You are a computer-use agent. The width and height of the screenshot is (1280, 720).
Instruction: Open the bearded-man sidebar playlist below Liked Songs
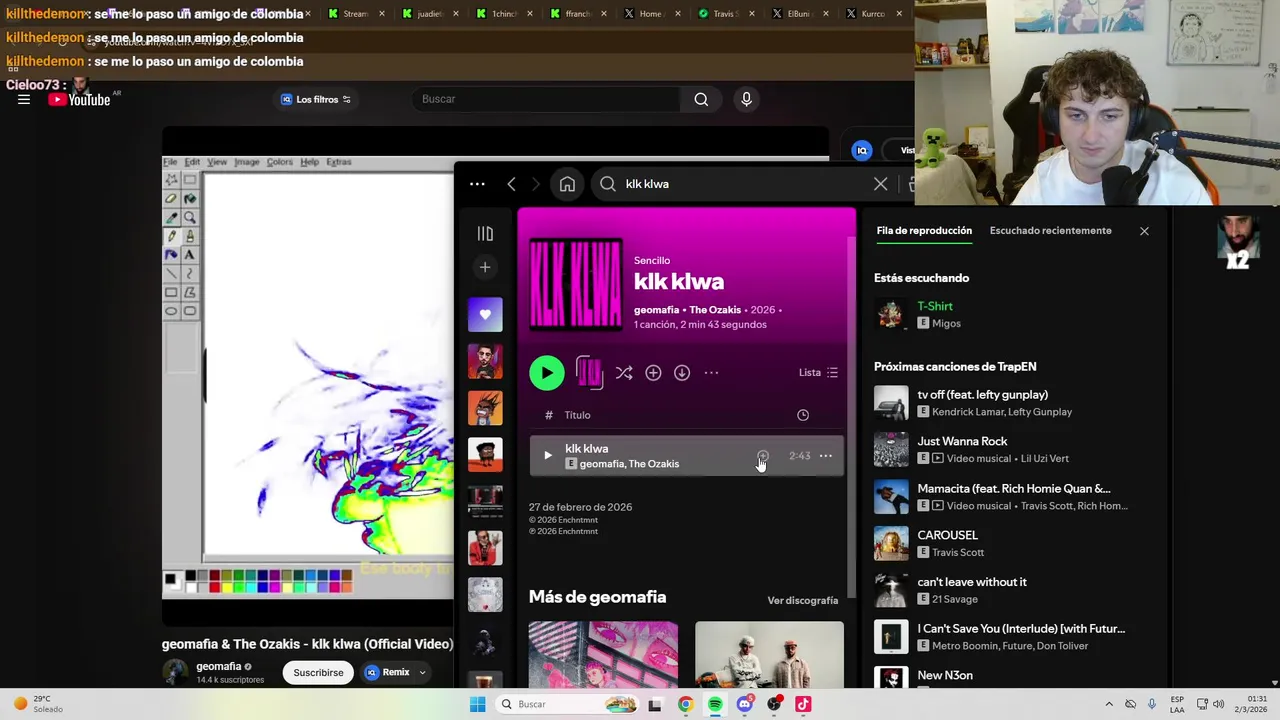485,361
